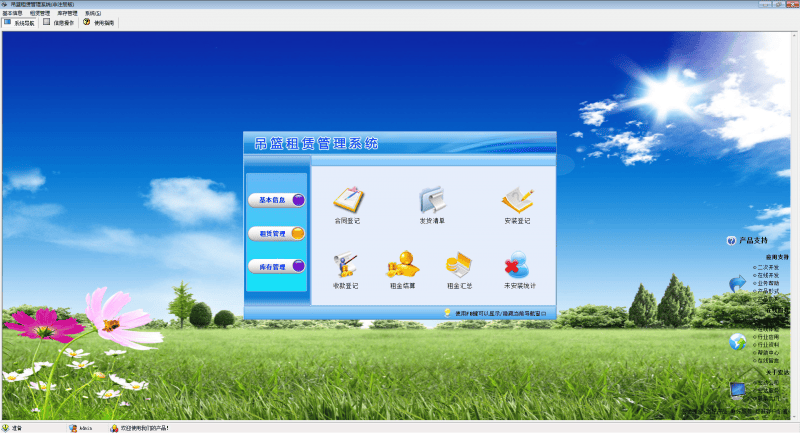Open the 基本信息 menu in menu bar
The image size is (800, 433).
[x=13, y=13]
